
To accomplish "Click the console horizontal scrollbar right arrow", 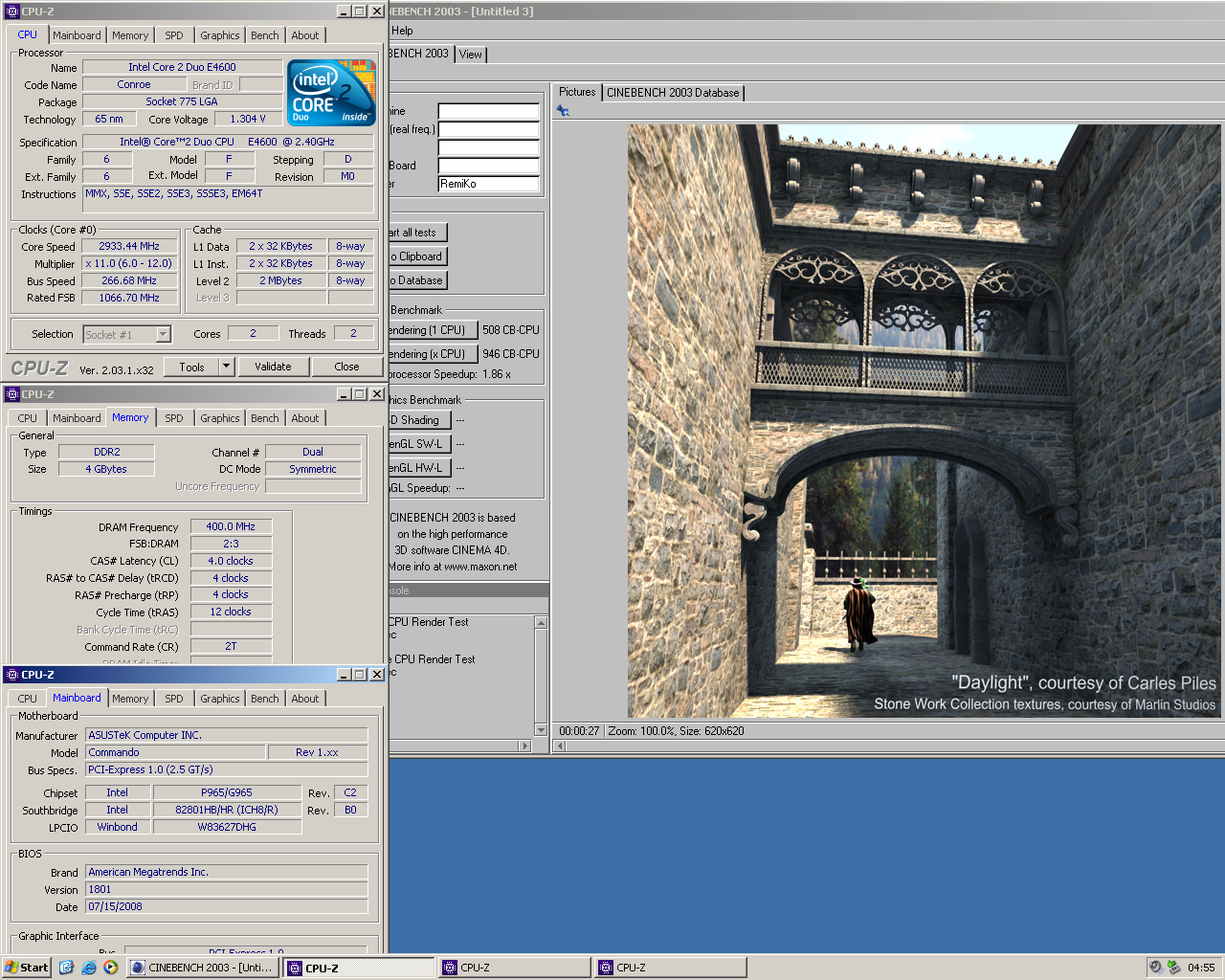I will click(x=523, y=746).
